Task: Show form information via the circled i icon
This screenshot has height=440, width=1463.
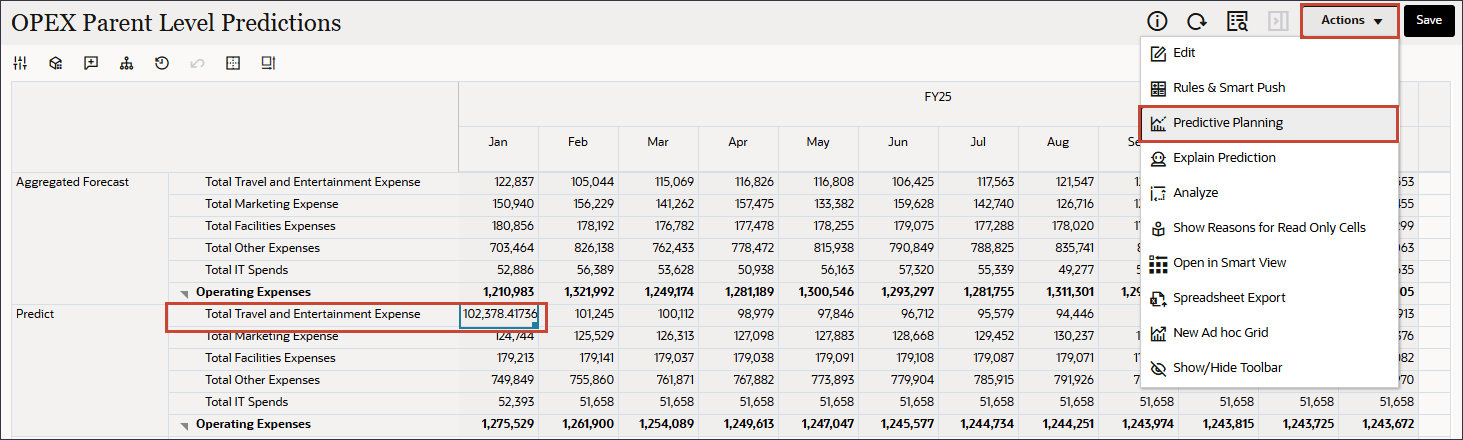Action: click(x=1157, y=21)
